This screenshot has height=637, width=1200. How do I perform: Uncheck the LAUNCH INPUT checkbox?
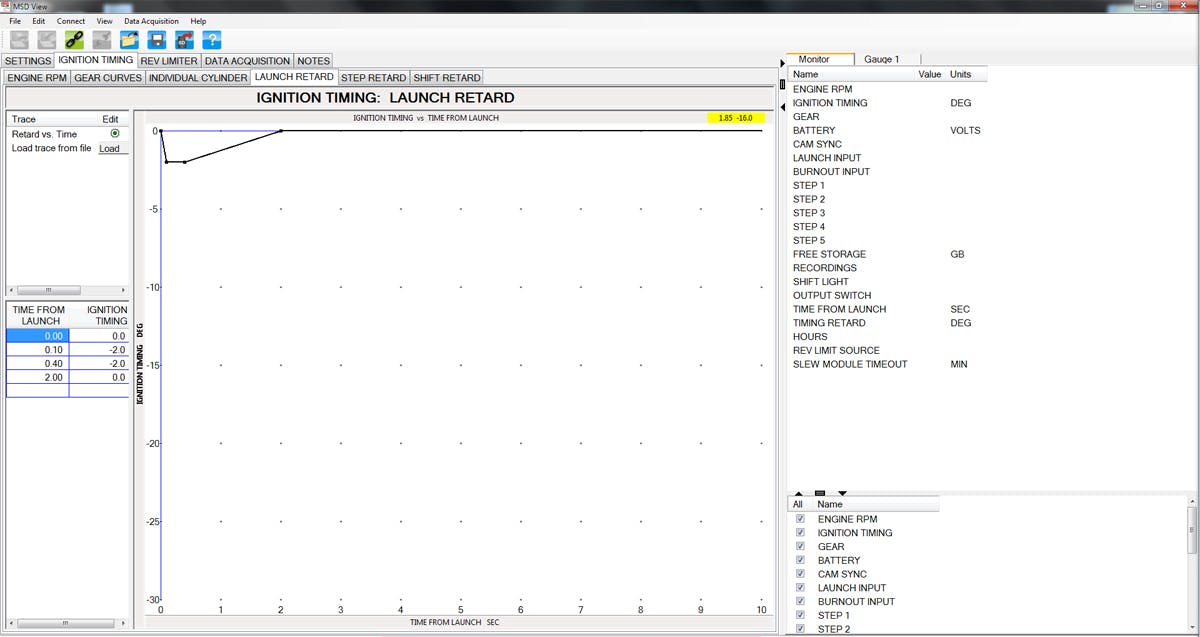coord(800,588)
